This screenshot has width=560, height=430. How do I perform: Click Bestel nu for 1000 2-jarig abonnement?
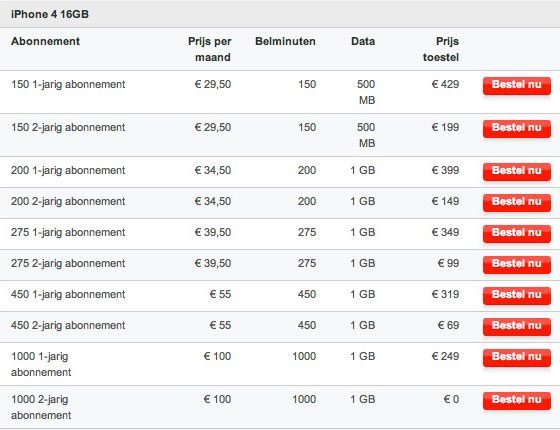517,401
